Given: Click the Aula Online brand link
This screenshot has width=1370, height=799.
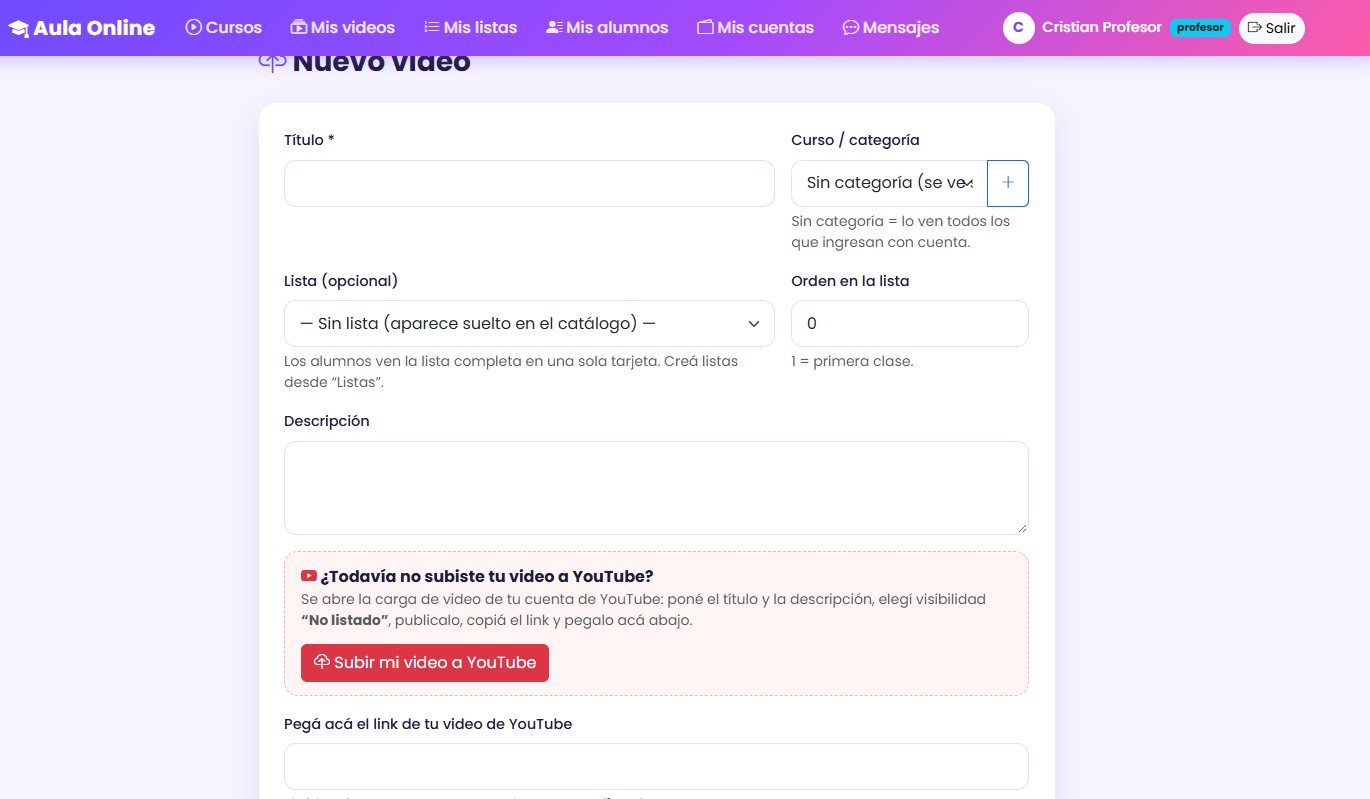Looking at the screenshot, I should coord(82,28).
